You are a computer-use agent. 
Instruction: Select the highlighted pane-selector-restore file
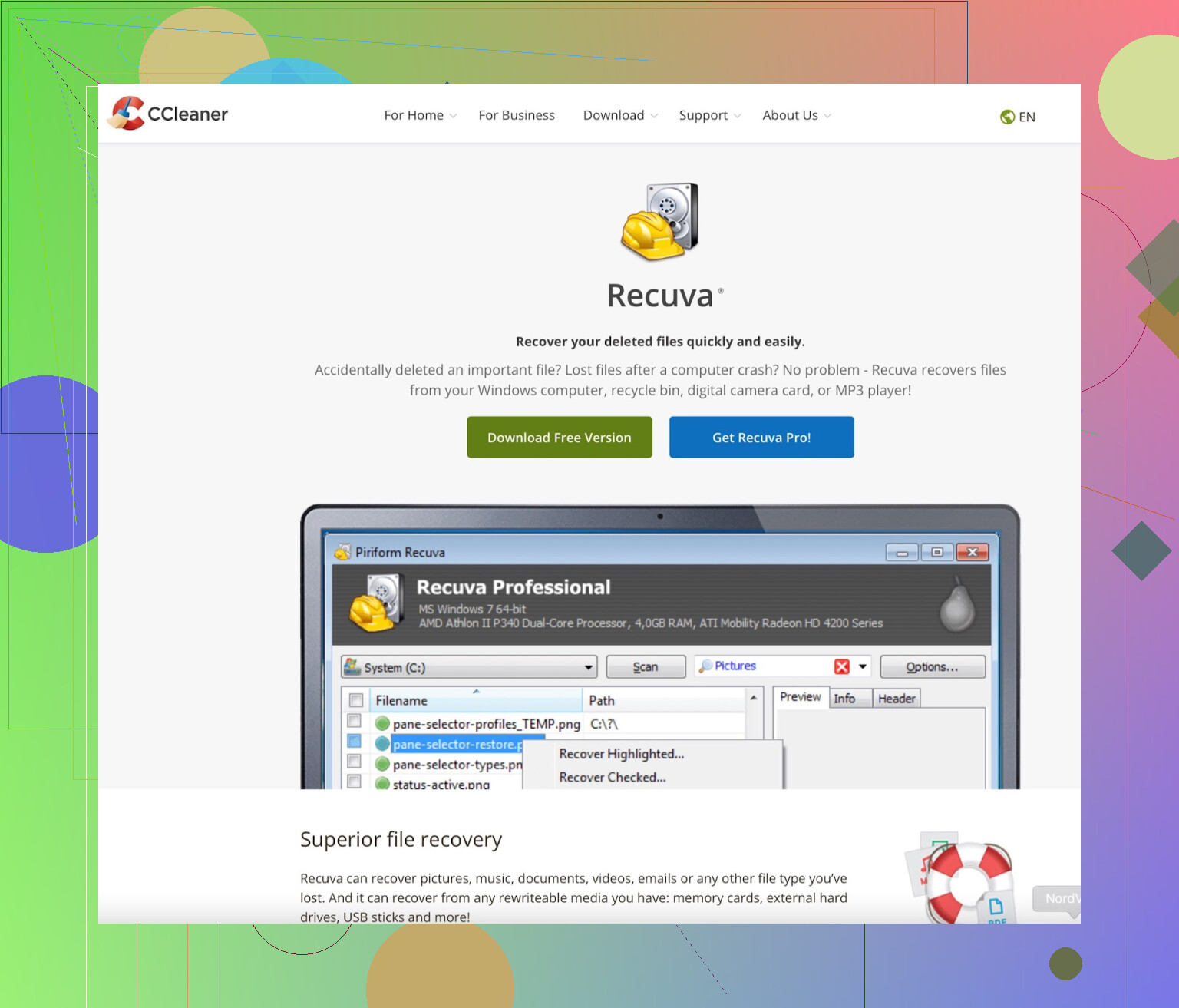pyautogui.click(x=457, y=744)
